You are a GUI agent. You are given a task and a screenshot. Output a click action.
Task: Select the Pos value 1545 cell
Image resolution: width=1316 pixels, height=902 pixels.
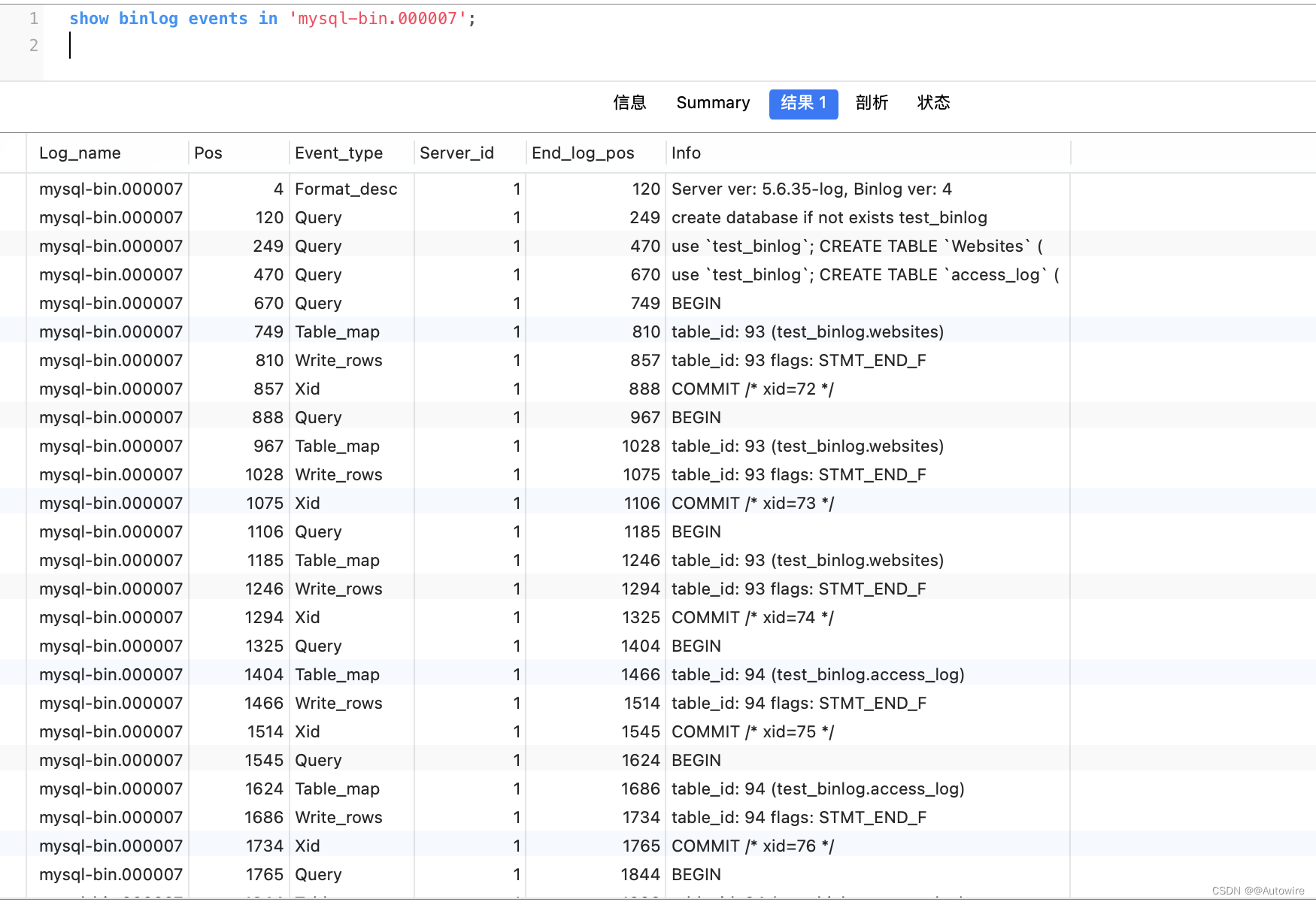pyautogui.click(x=238, y=761)
